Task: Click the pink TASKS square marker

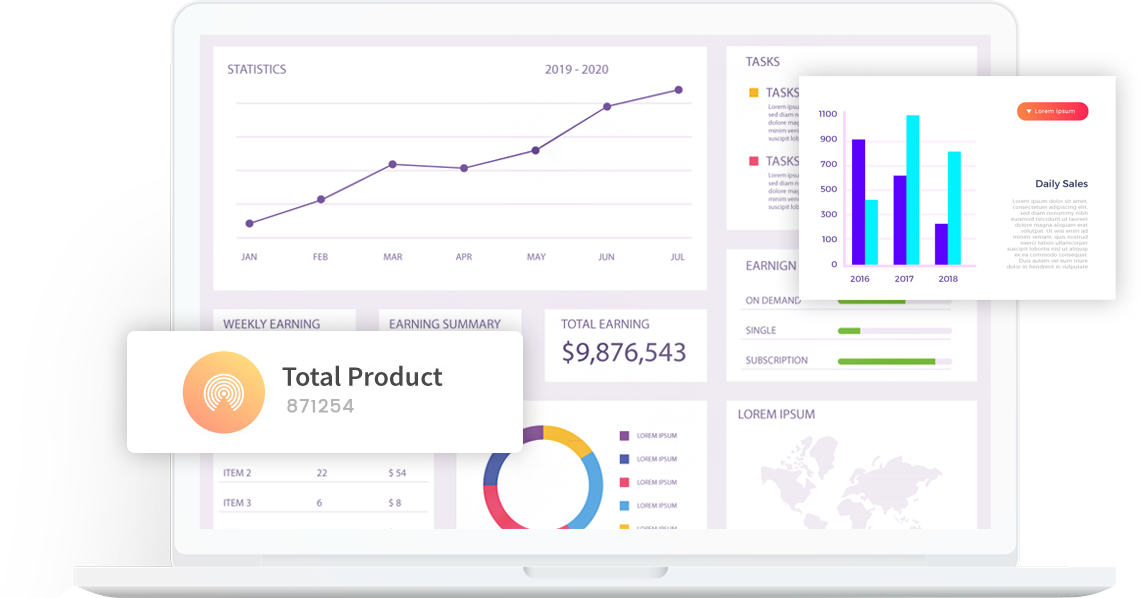Action: [x=754, y=161]
